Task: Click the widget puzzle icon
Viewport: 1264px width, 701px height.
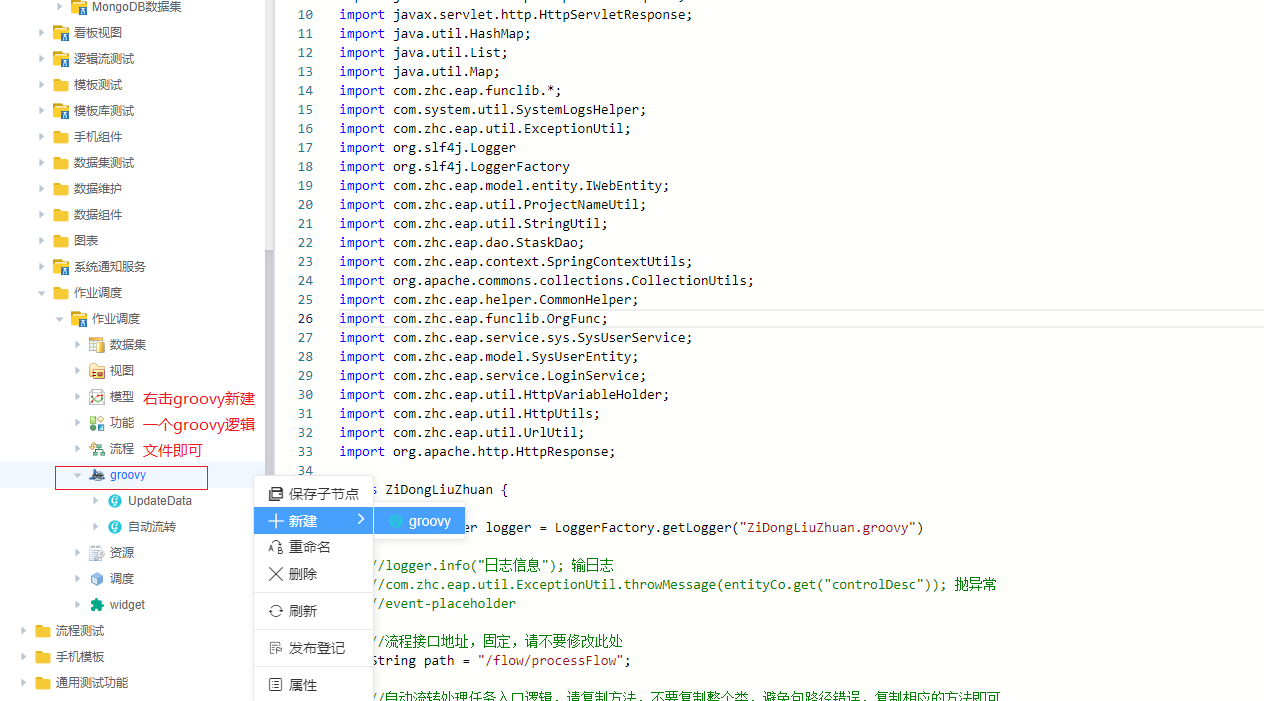Action: (97, 605)
